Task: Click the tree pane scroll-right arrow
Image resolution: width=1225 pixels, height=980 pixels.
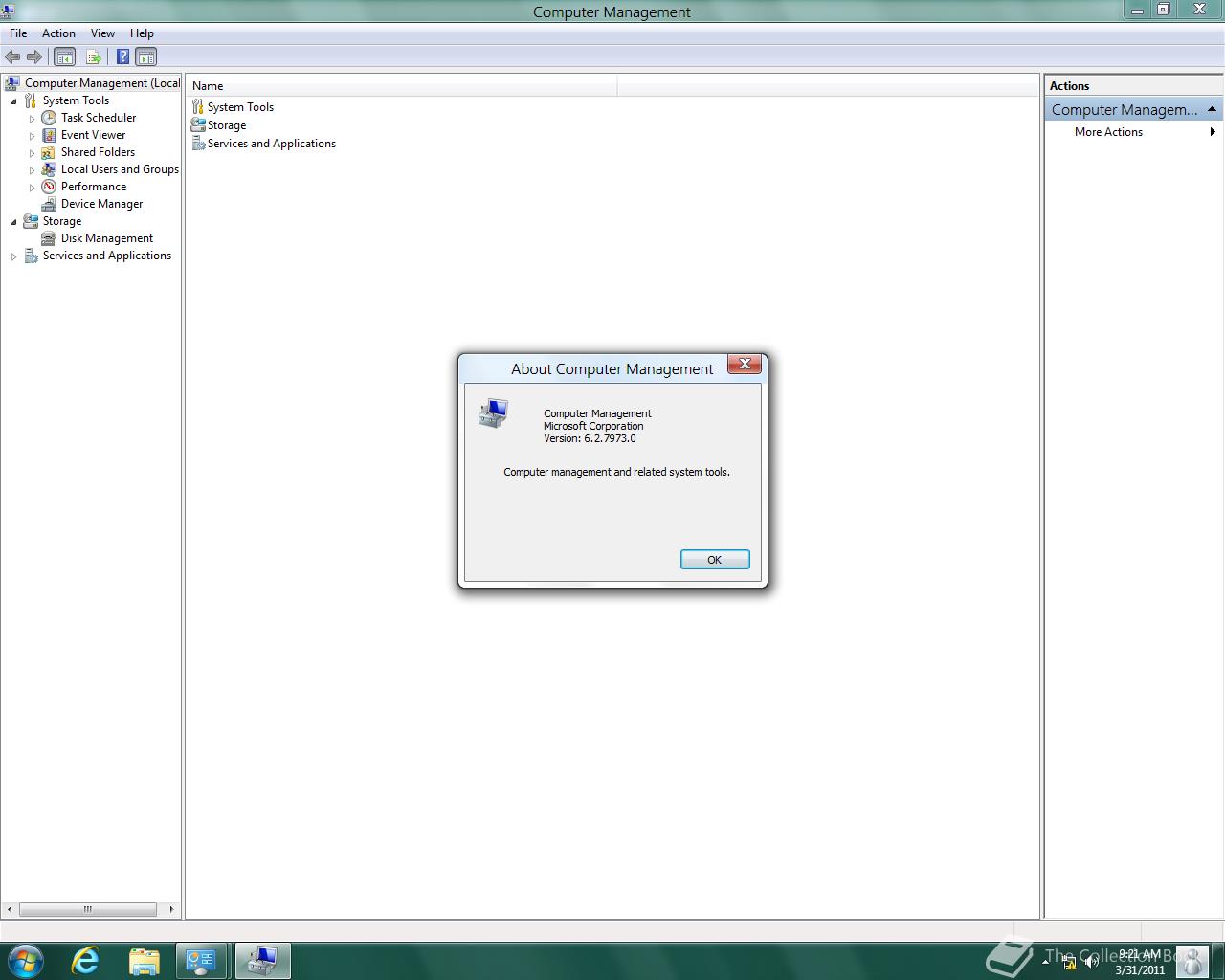Action: pos(171,909)
